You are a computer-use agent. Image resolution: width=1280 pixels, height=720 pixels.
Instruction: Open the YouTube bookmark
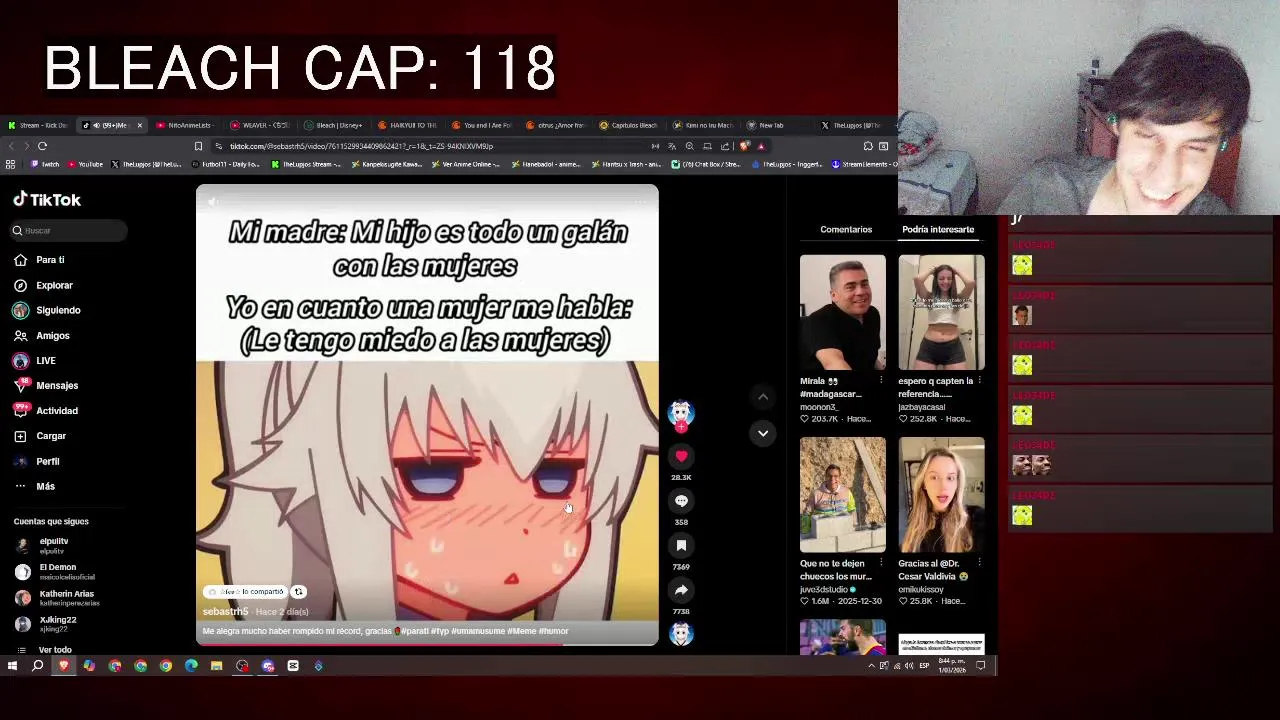[85, 164]
